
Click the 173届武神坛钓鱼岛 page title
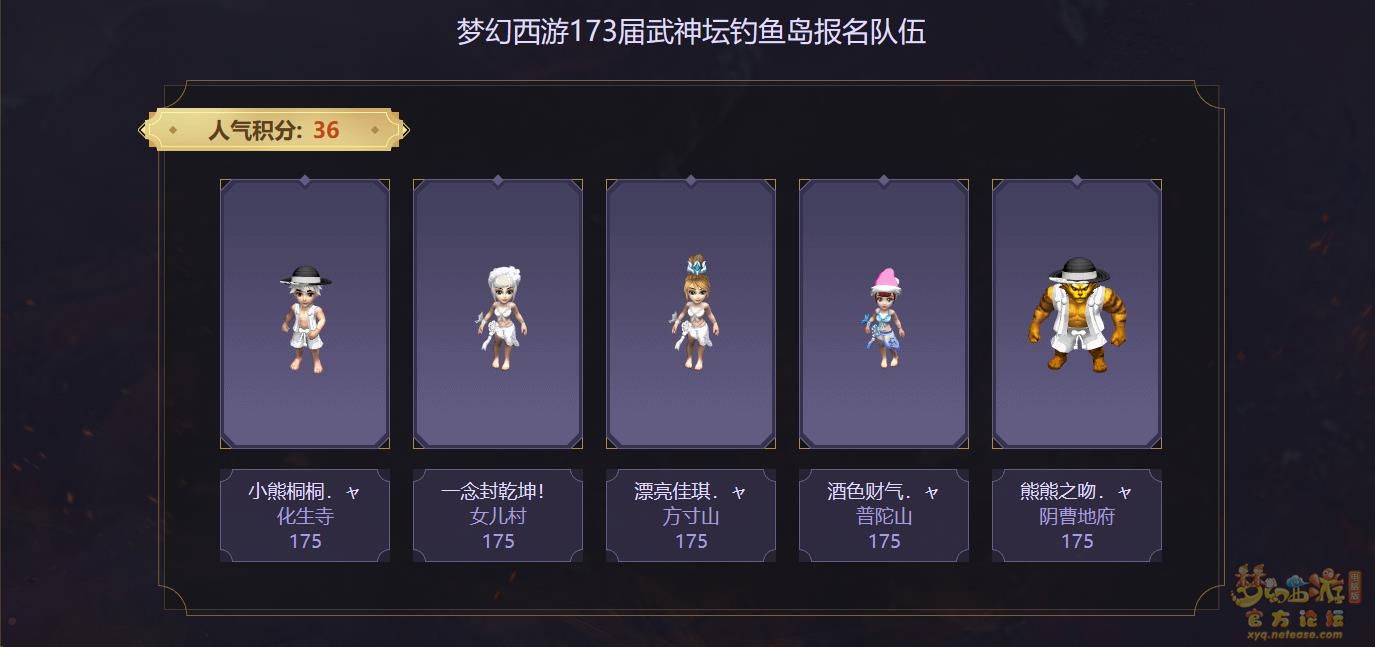(x=691, y=31)
